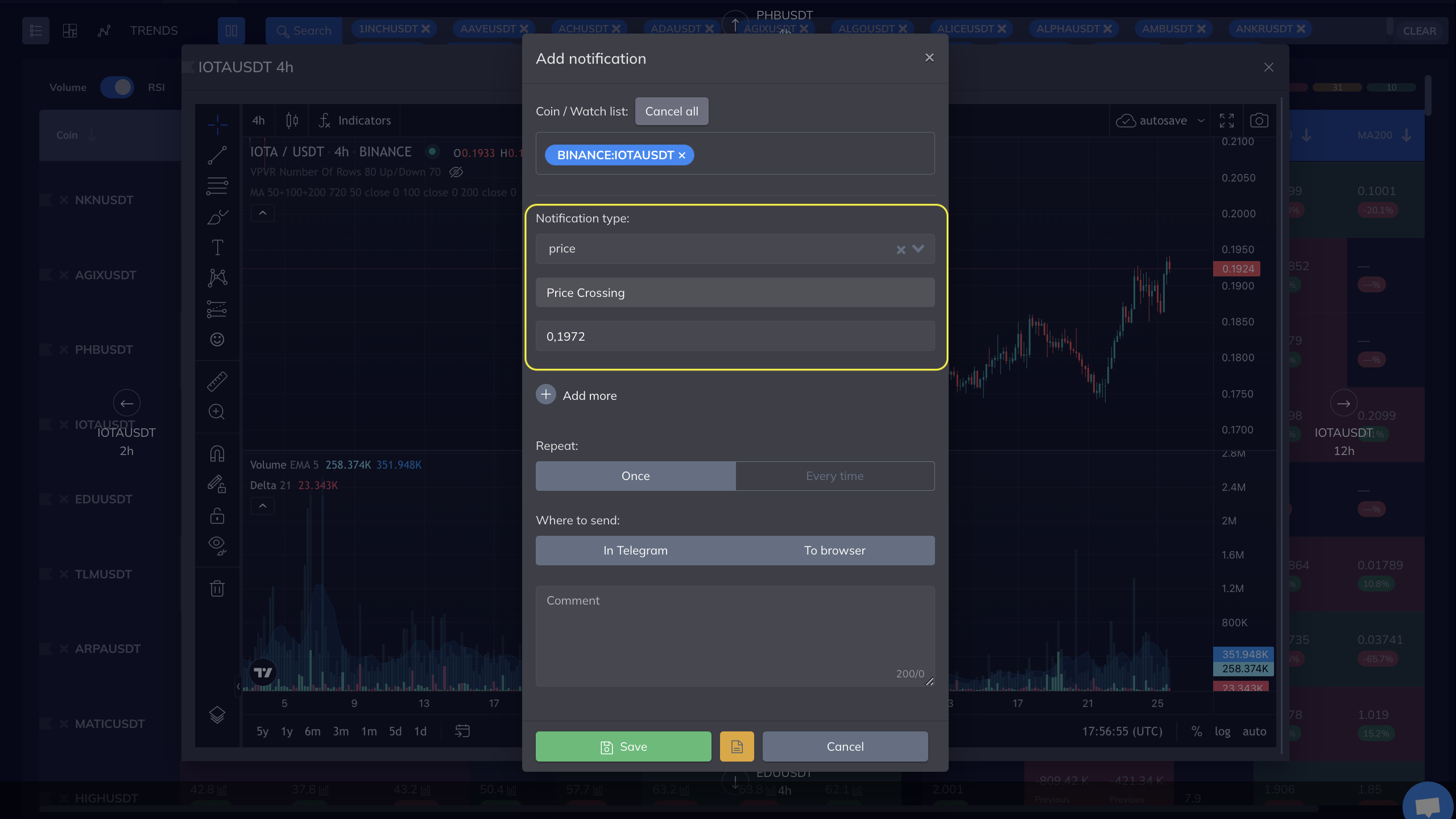
Task: Click the trash remove drawings icon
Action: (217, 588)
